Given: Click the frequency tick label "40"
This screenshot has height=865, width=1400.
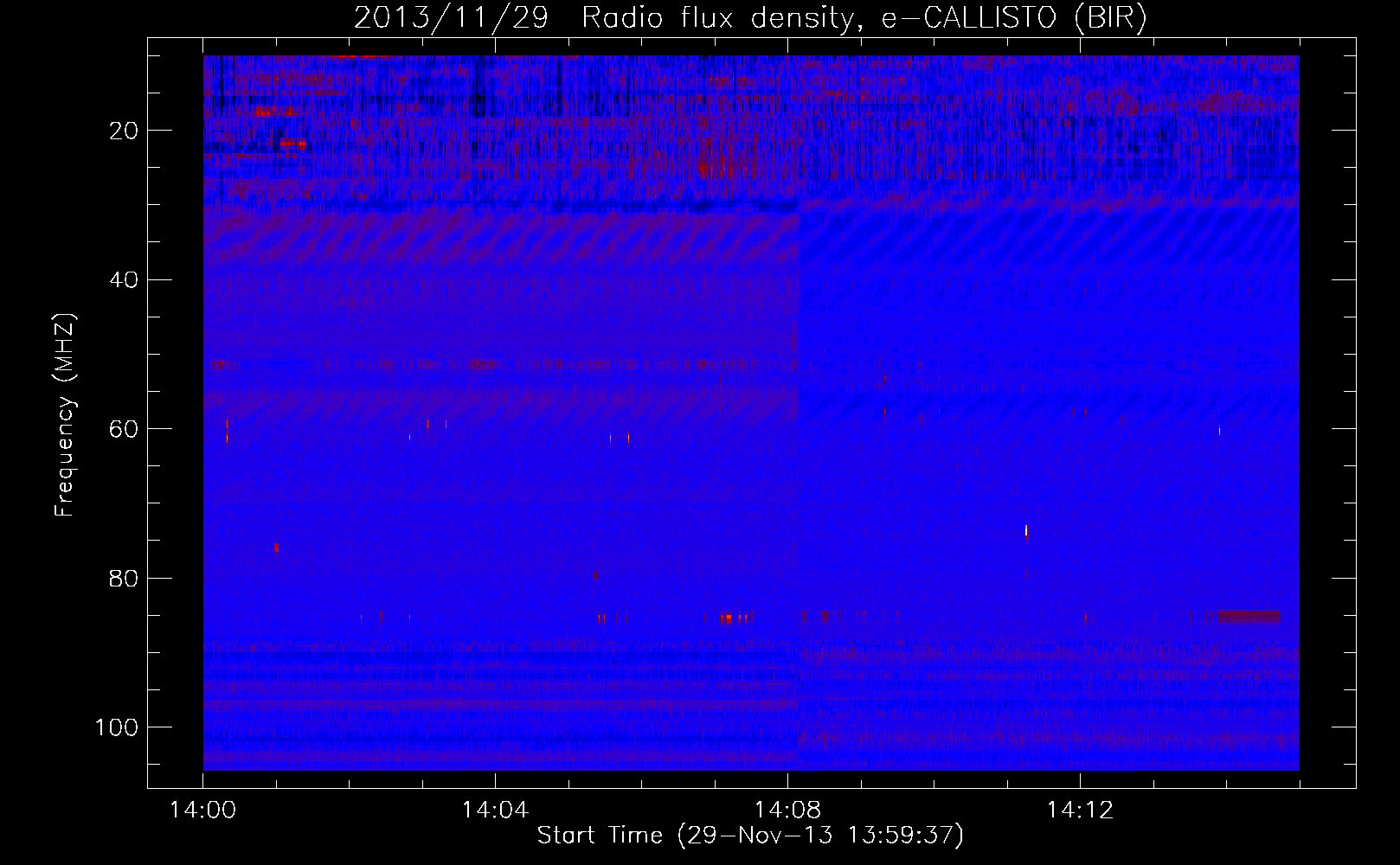Looking at the screenshot, I should click(125, 280).
